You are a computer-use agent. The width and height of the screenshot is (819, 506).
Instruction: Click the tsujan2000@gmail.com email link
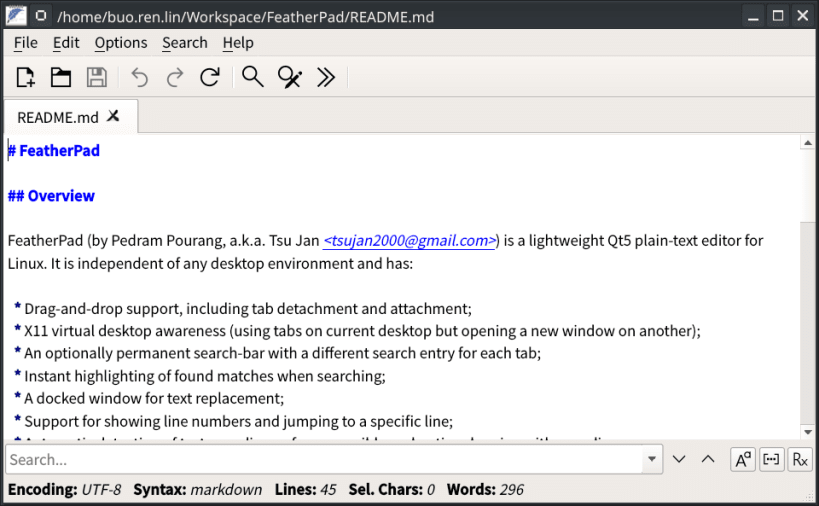point(410,241)
